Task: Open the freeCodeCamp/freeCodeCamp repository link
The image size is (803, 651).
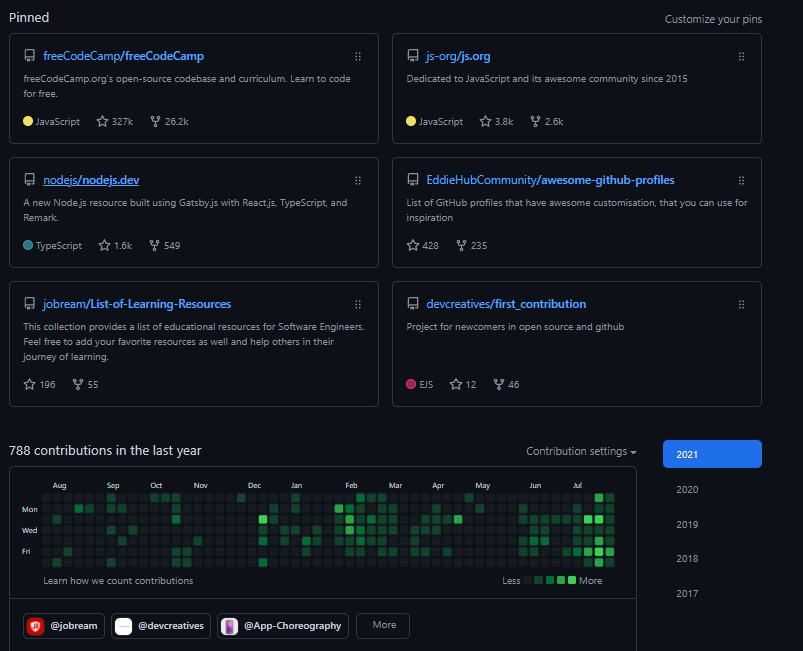Action: coord(123,56)
